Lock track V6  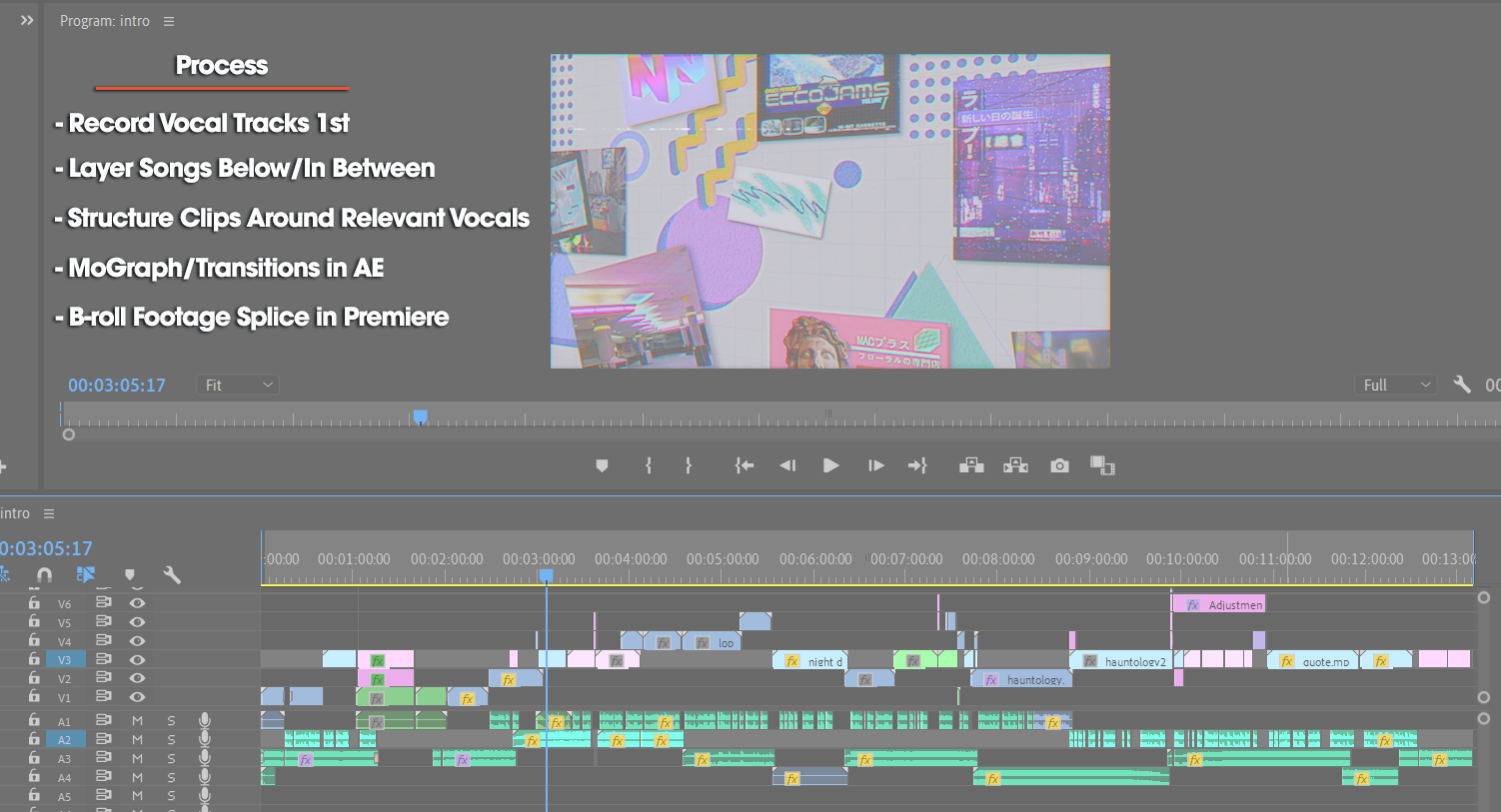[34, 602]
